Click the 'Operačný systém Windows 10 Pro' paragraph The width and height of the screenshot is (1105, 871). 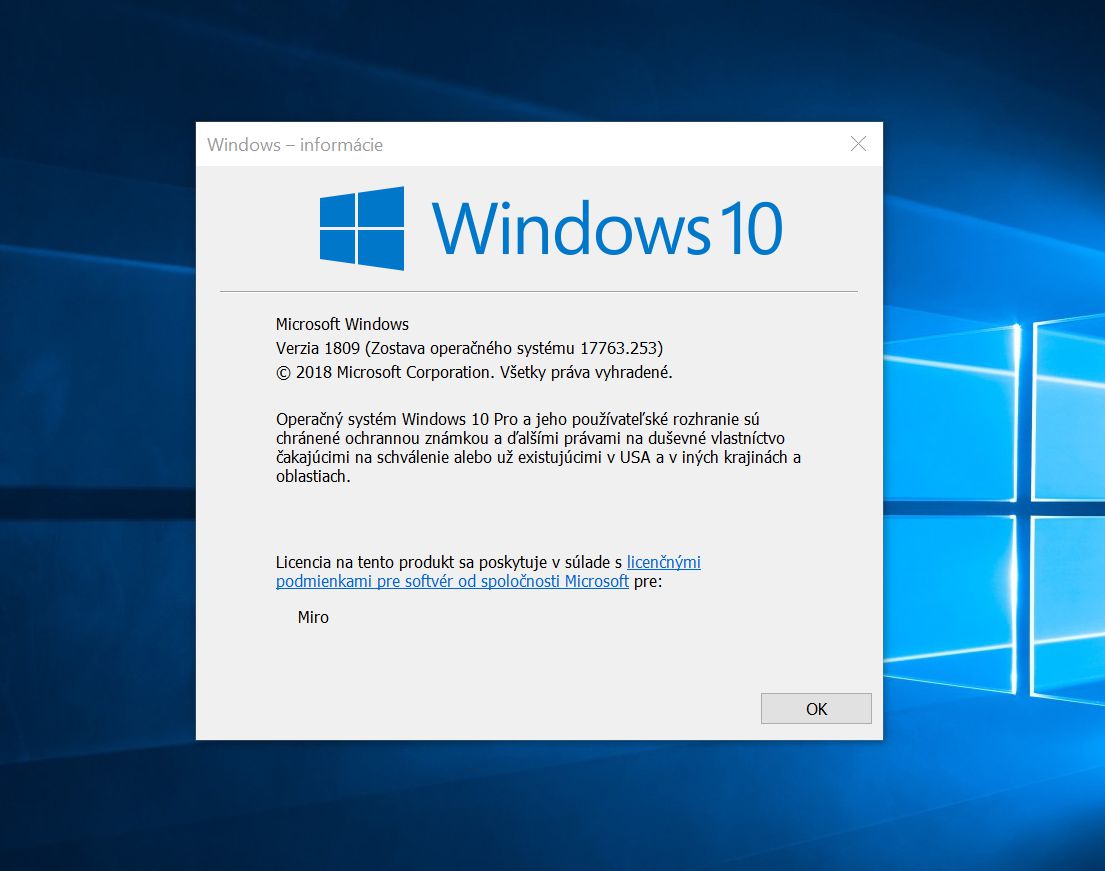pyautogui.click(x=538, y=447)
